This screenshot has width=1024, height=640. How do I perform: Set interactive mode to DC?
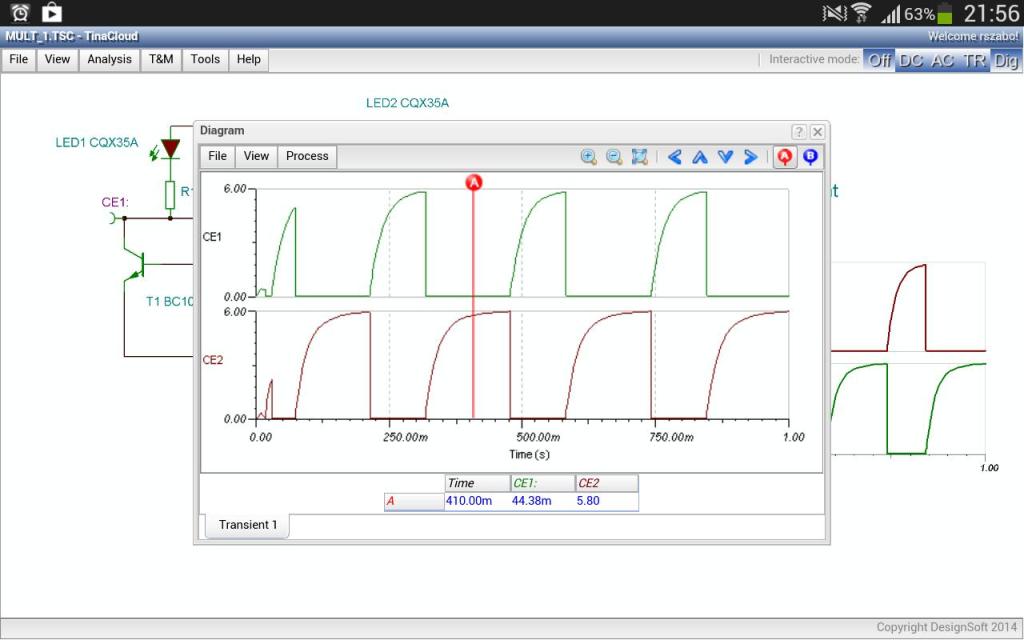click(911, 60)
